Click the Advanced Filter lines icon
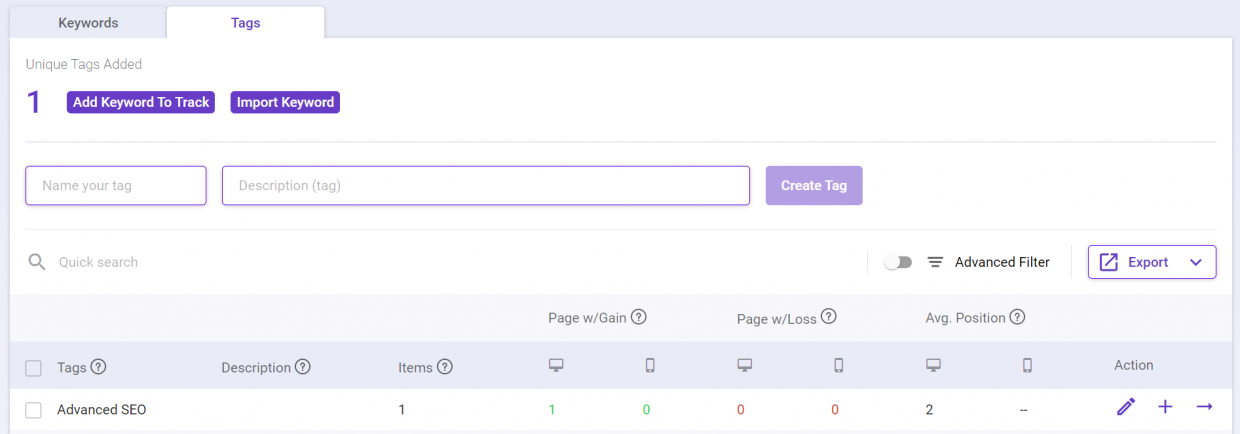The image size is (1240, 434). 935,262
